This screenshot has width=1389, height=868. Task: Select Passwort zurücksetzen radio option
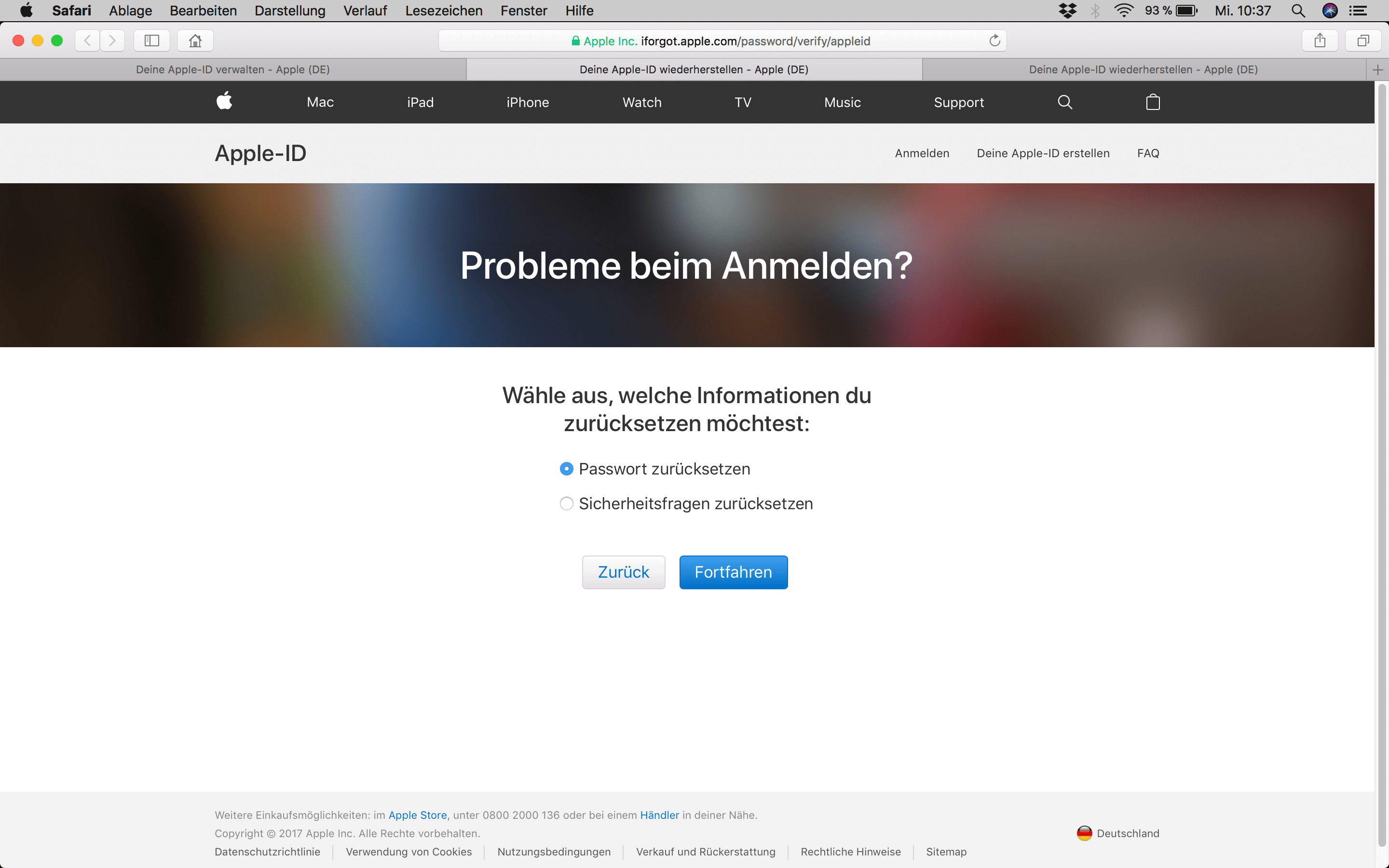[566, 469]
